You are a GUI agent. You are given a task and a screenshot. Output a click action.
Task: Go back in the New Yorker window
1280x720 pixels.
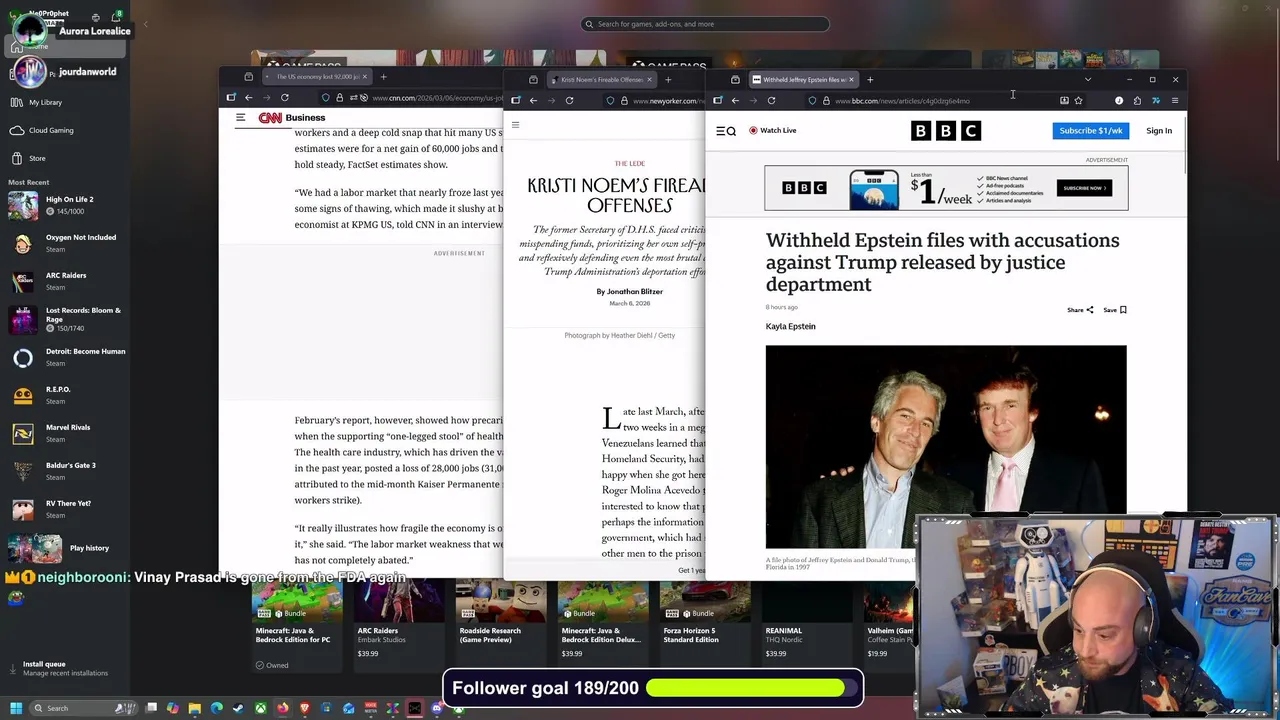tap(533, 100)
